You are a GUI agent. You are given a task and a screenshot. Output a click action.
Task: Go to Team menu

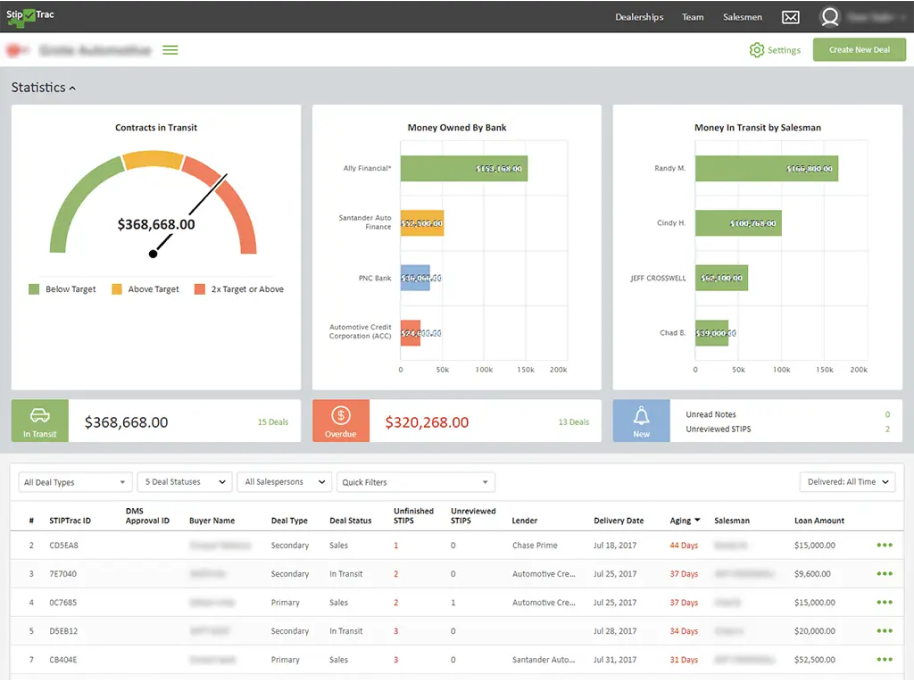pyautogui.click(x=692, y=17)
